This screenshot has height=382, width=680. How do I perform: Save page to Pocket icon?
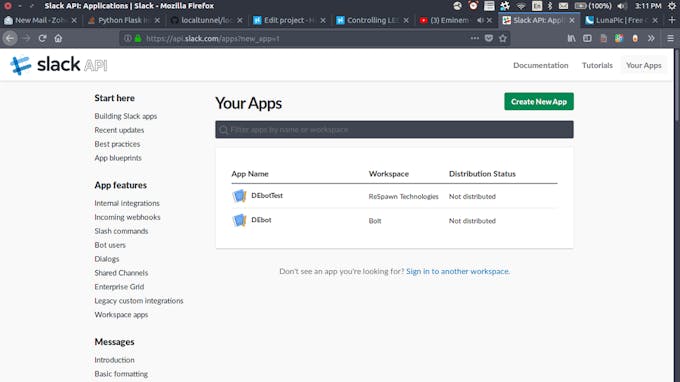(489, 38)
